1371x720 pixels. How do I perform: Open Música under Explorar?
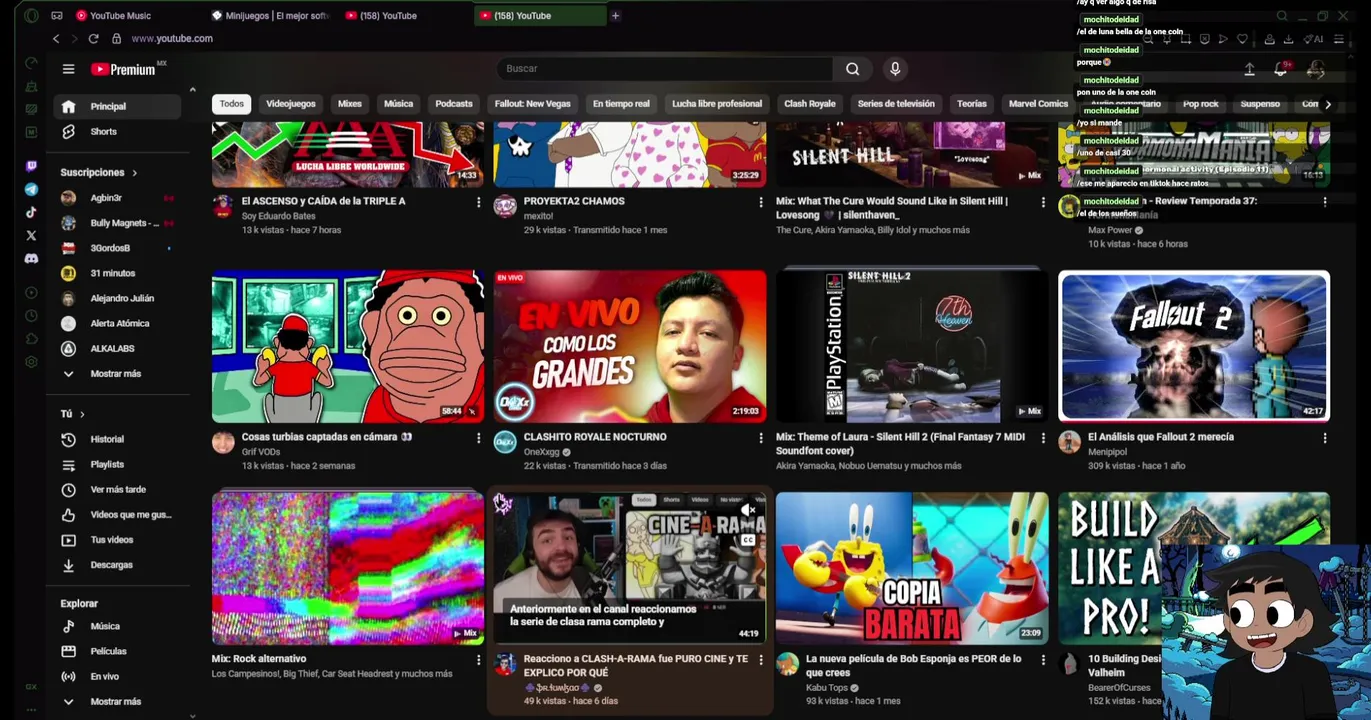pos(118,627)
